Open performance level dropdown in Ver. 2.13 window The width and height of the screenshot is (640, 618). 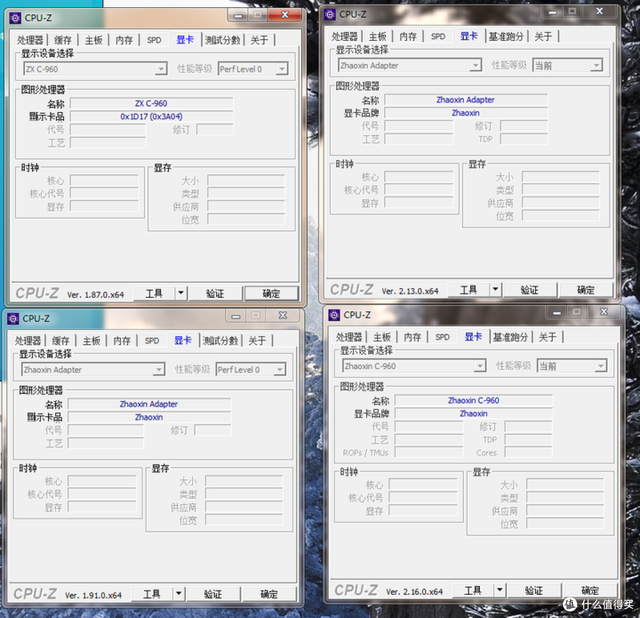click(x=596, y=65)
